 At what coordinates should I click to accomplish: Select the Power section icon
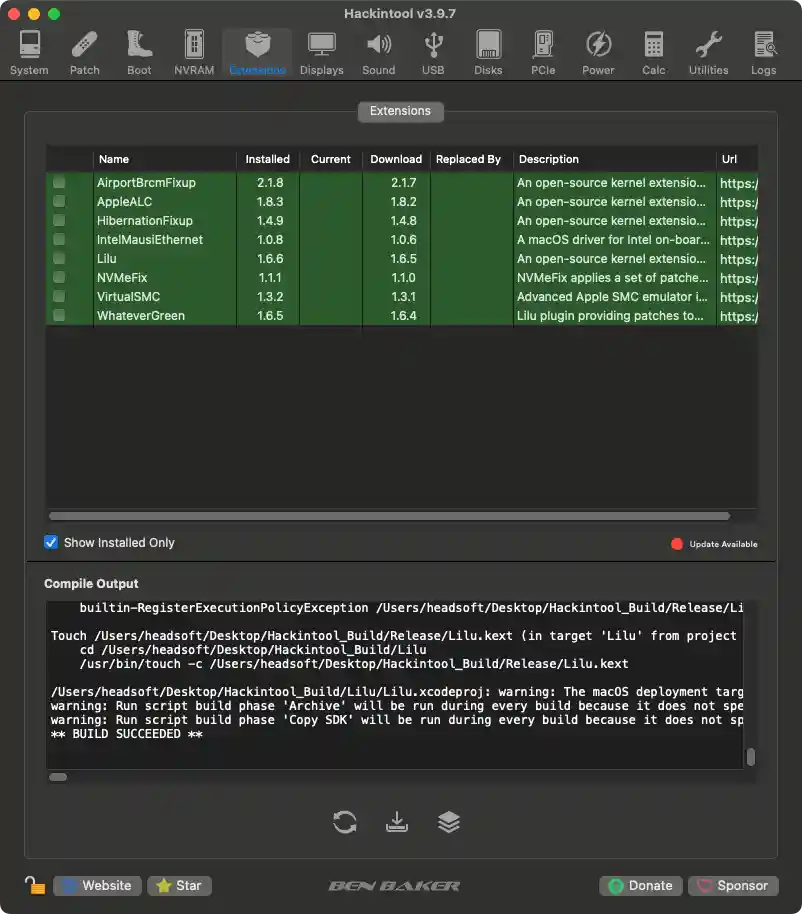[598, 50]
